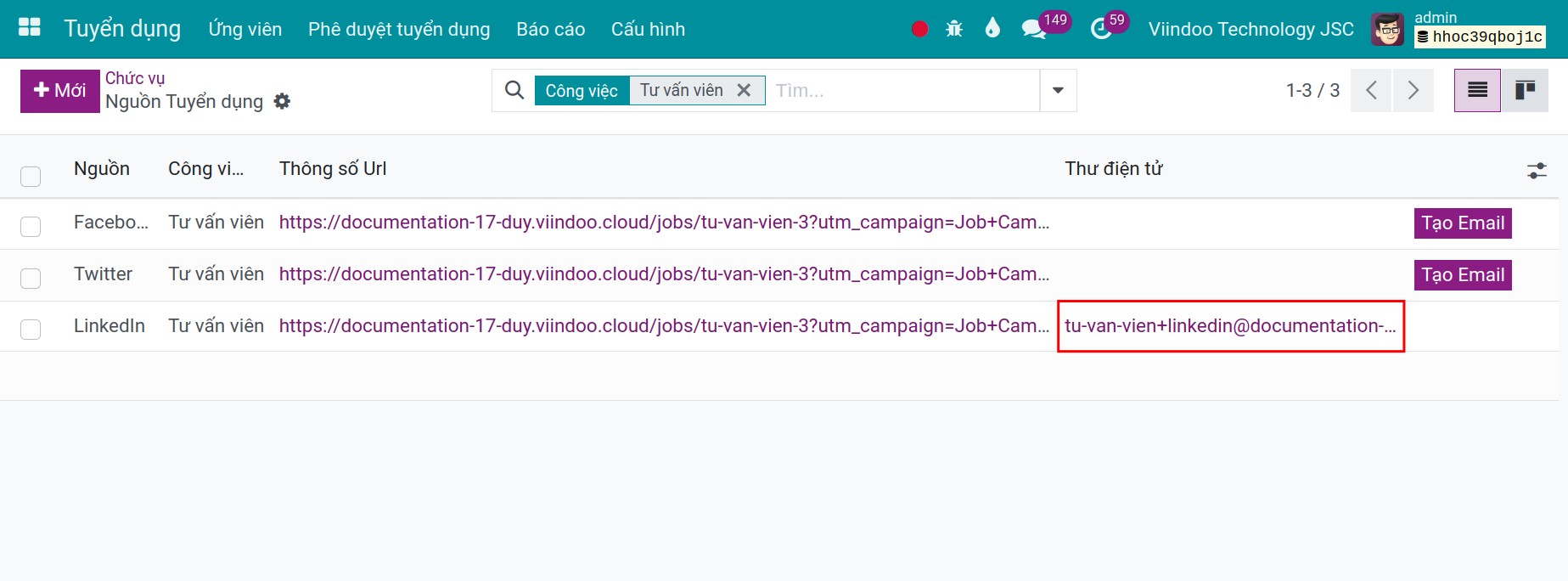Open the Facebook row URL link

(x=664, y=223)
